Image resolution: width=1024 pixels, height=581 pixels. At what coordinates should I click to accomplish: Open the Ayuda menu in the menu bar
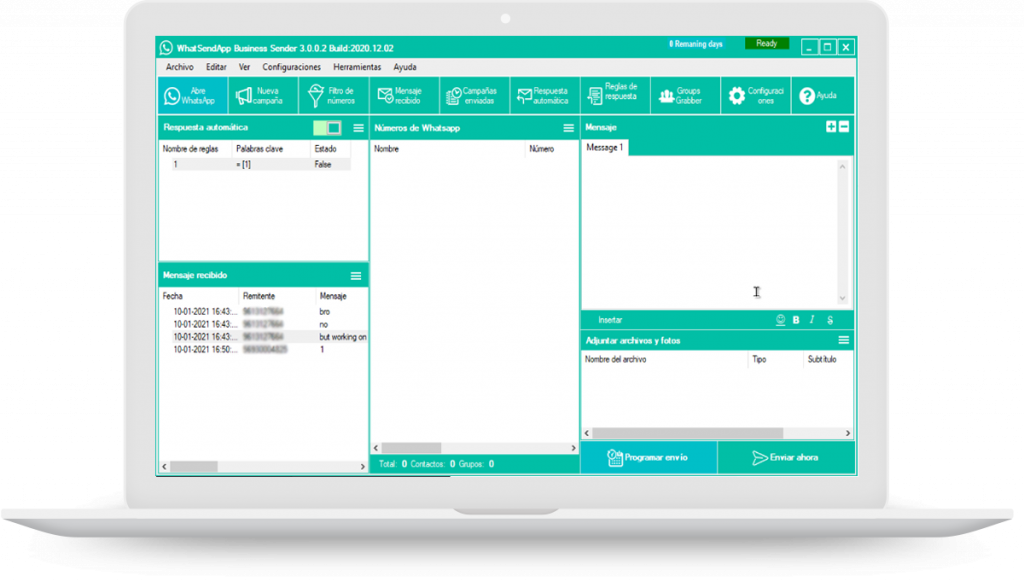(x=405, y=67)
